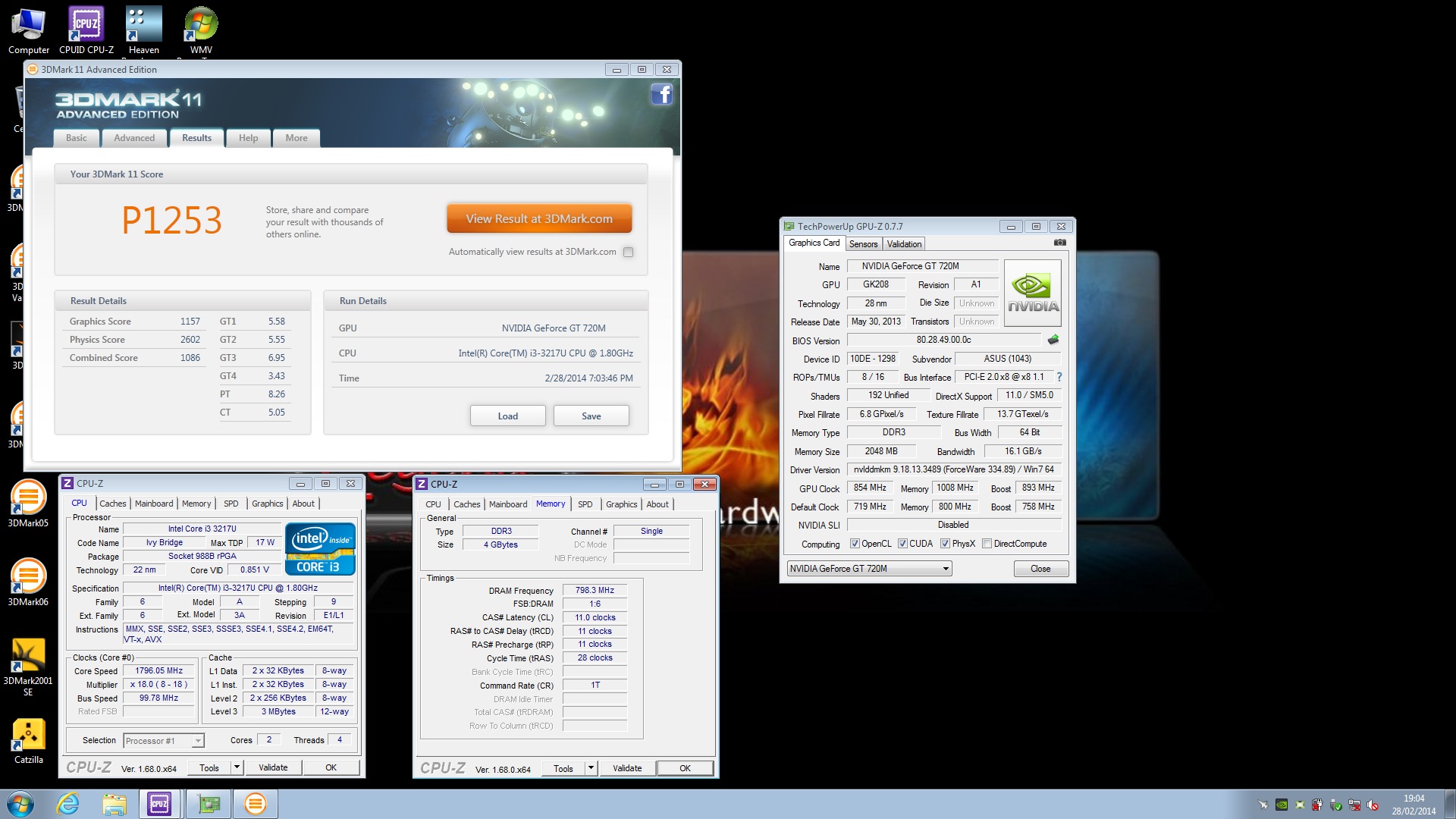The height and width of the screenshot is (819, 1456).
Task: Expand Tools dropdown arrow in left CPU-Z
Action: [237, 767]
